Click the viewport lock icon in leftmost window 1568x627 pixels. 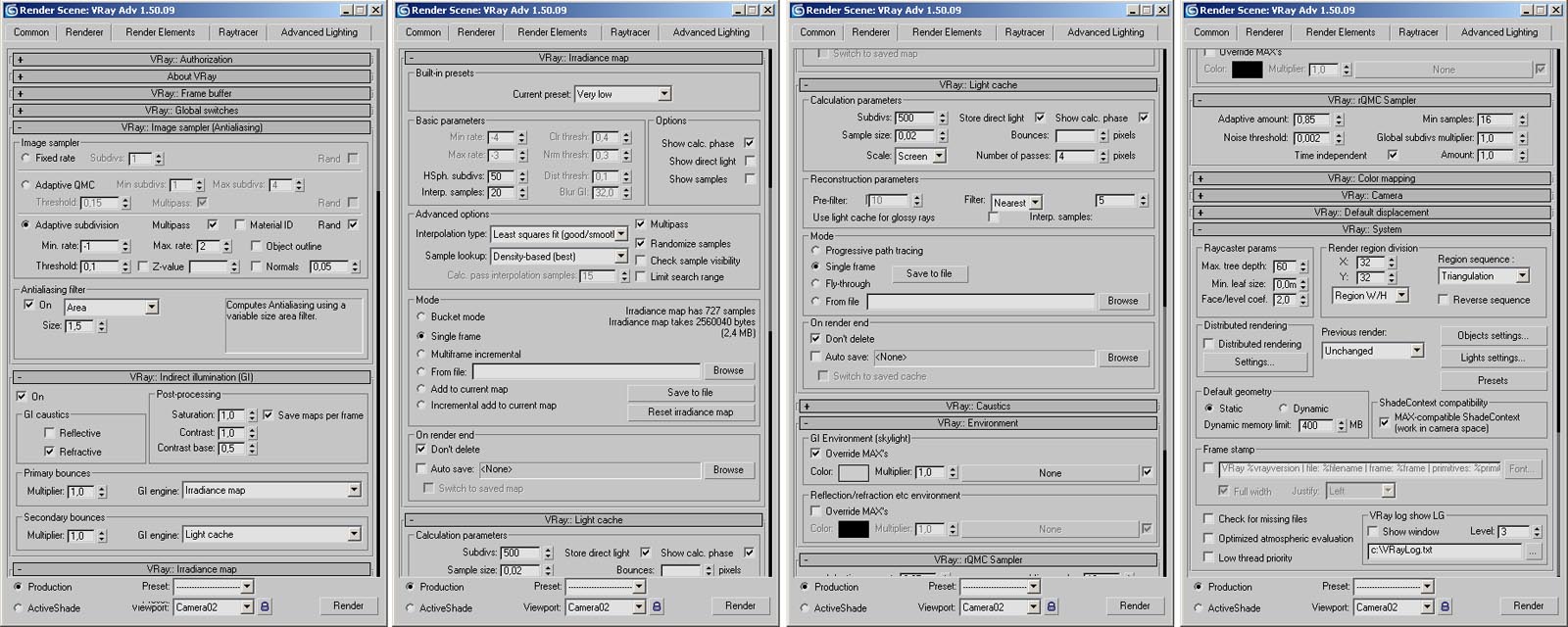[265, 607]
